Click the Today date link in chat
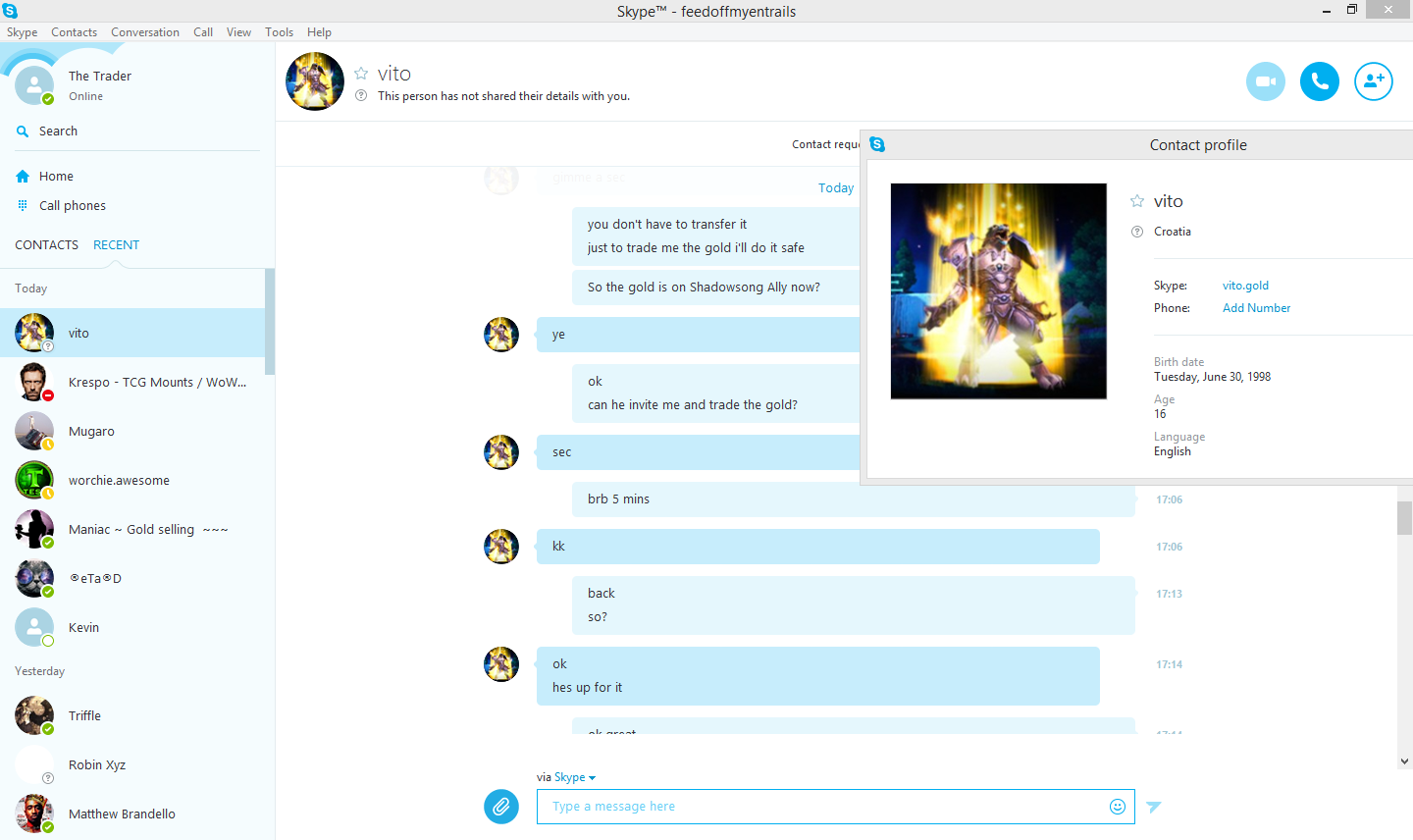 click(x=836, y=188)
